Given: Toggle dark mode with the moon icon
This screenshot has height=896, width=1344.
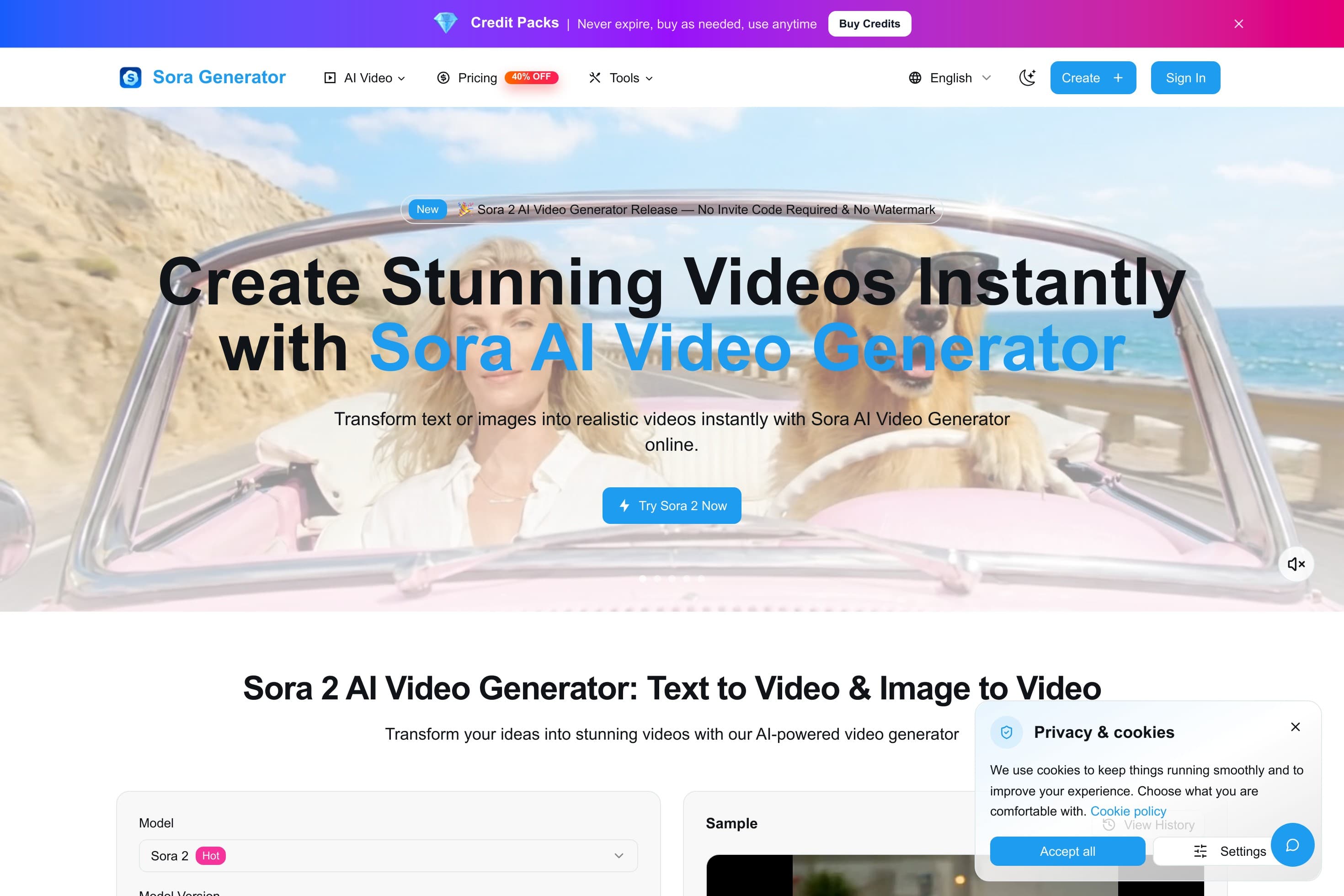Looking at the screenshot, I should [1028, 78].
